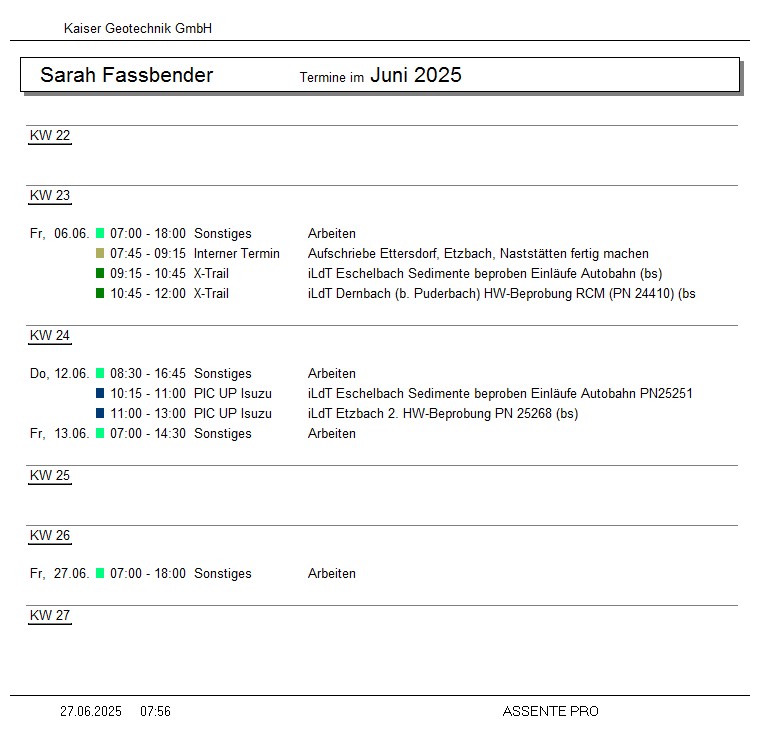Viewport: 780px width, 735px height.
Task: Click the green square at 10:45 X-Trail entry
Action: (x=100, y=293)
